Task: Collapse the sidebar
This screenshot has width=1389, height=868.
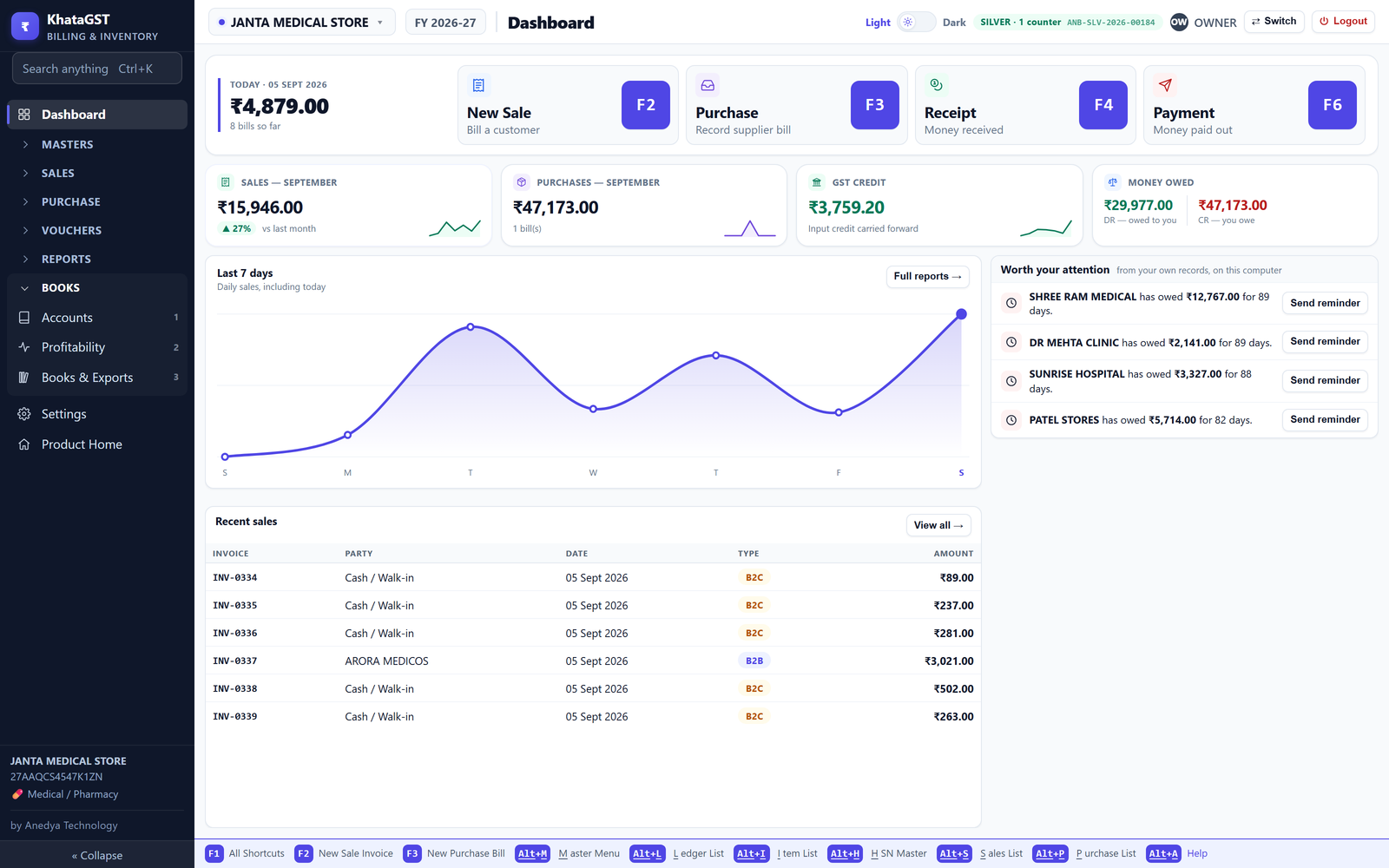Action: coord(97,855)
